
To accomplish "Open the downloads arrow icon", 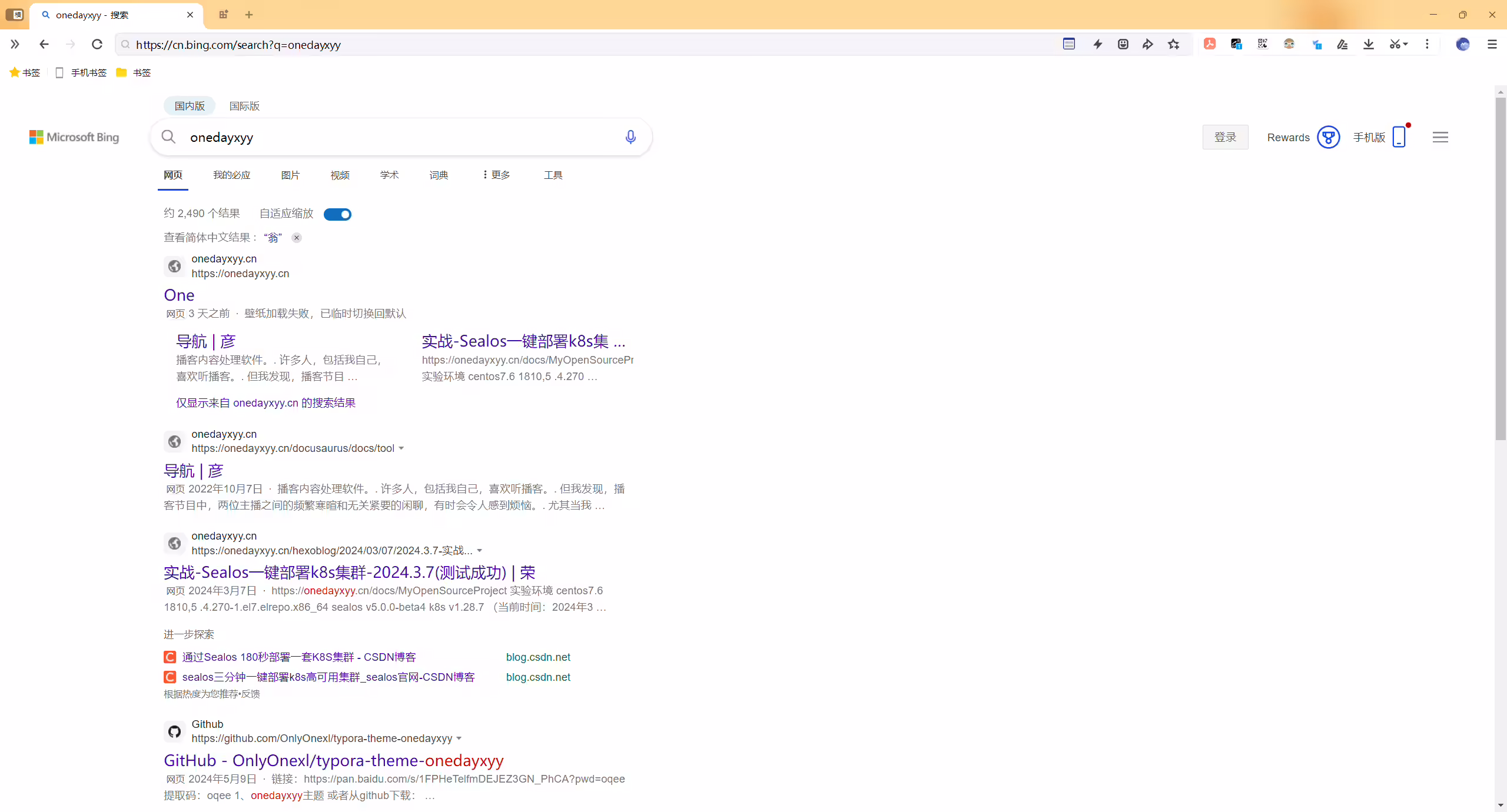I will pyautogui.click(x=1369, y=44).
